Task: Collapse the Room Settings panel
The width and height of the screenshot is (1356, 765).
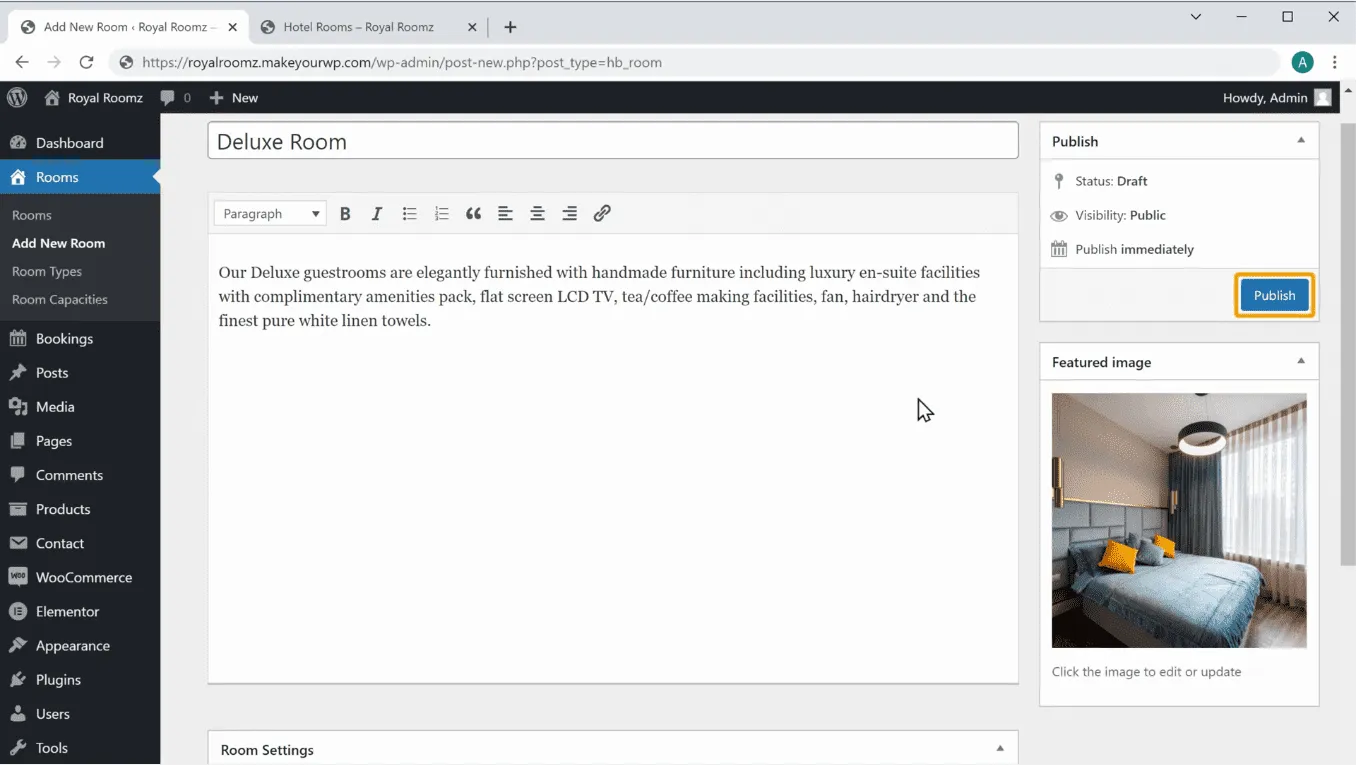Action: point(999,749)
